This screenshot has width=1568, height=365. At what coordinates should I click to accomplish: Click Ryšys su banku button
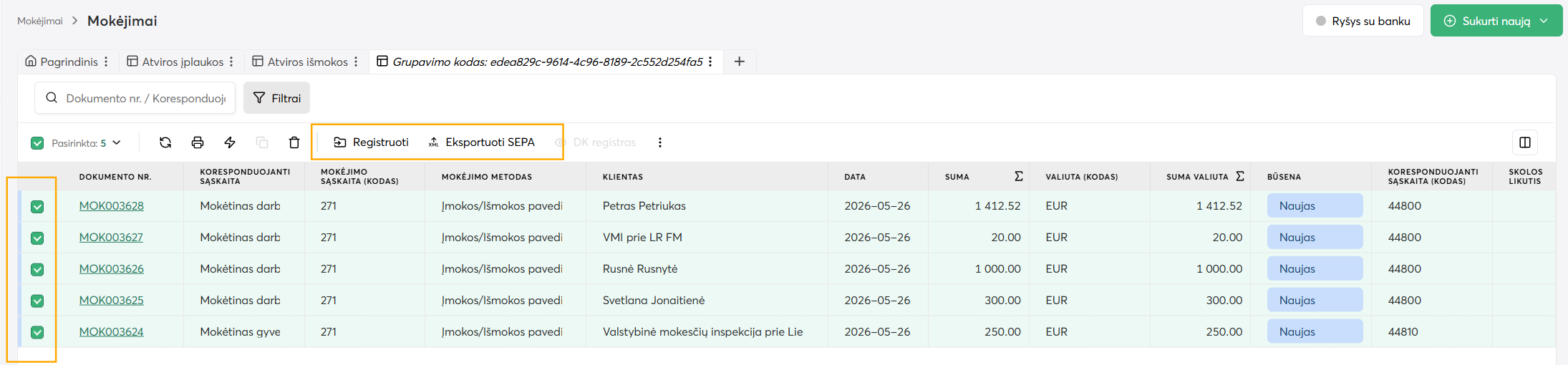[1363, 21]
